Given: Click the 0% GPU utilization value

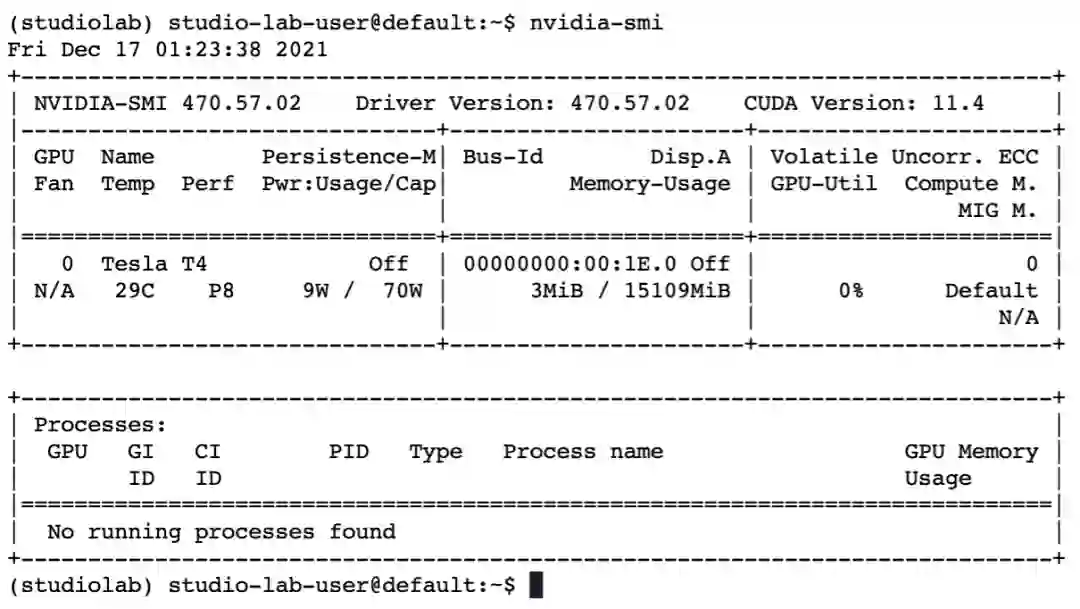Looking at the screenshot, I should click(x=851, y=291).
